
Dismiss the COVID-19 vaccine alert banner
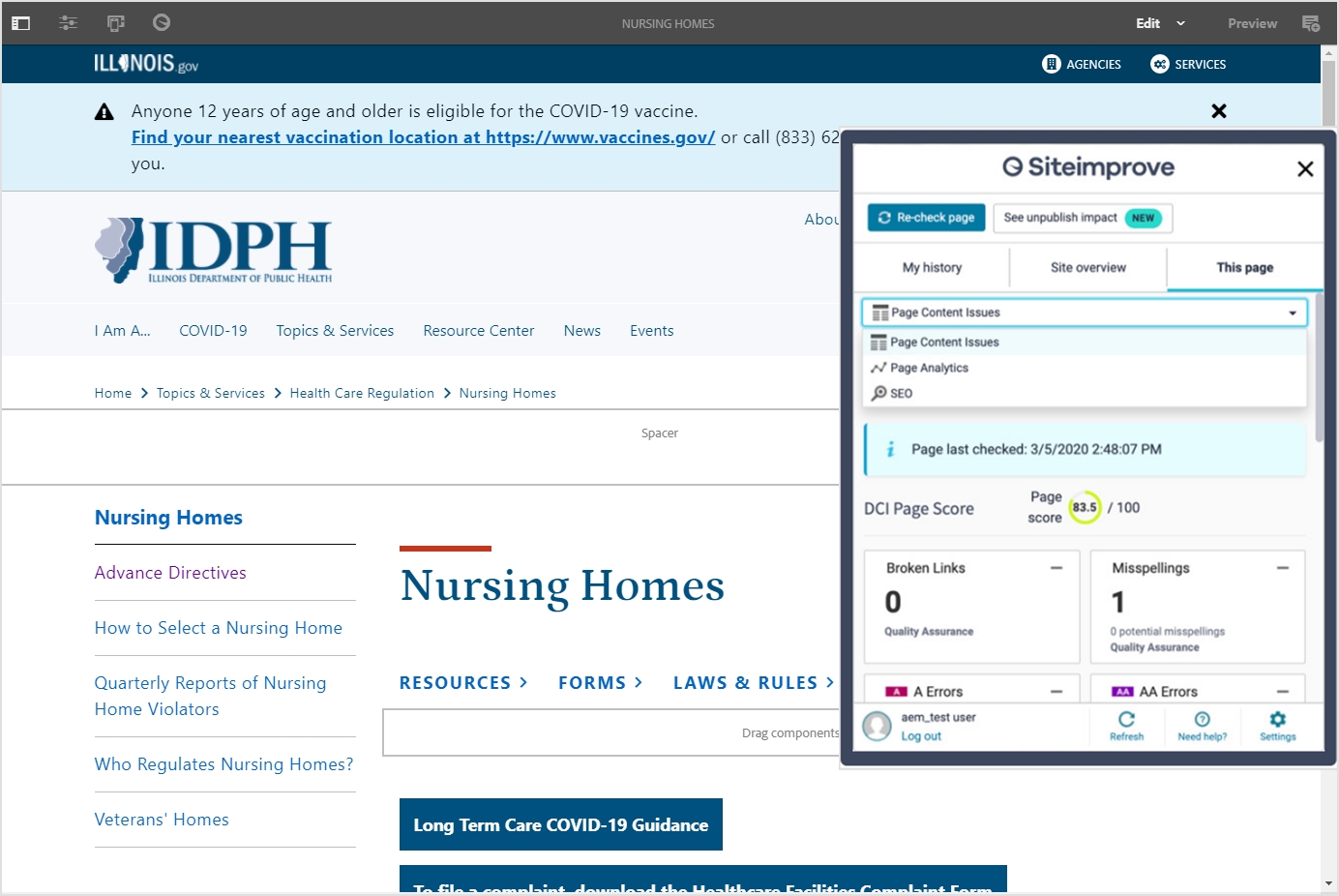coord(1219,111)
